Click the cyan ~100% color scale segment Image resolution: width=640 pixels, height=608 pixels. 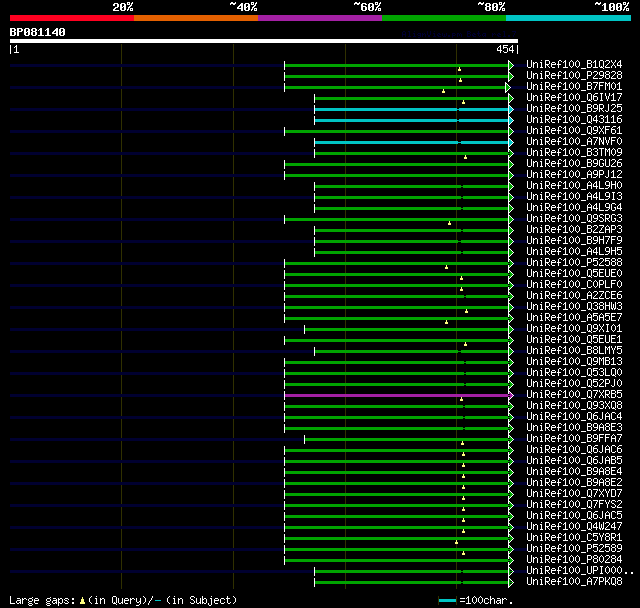click(x=568, y=18)
